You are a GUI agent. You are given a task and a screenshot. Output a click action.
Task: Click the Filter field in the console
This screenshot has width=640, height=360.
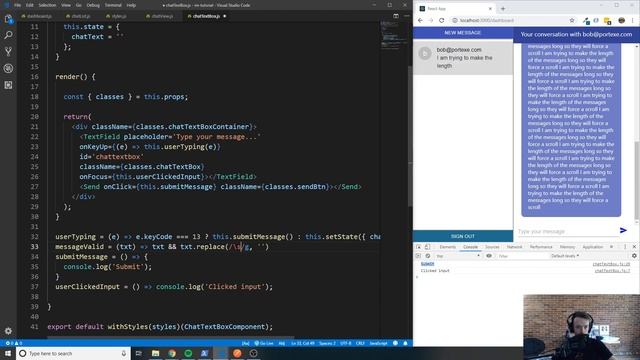(522, 256)
